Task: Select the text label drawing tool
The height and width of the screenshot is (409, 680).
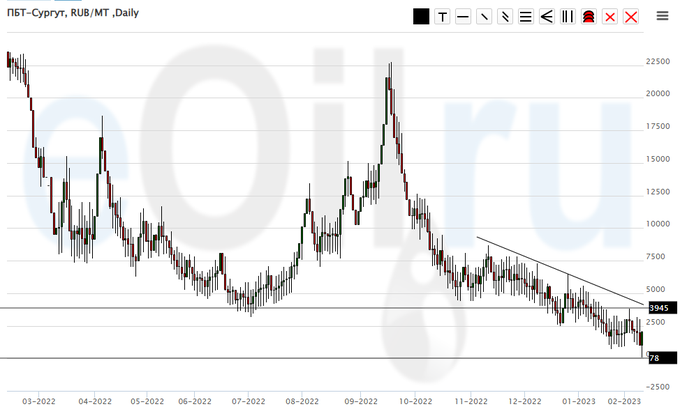Action: (x=442, y=16)
